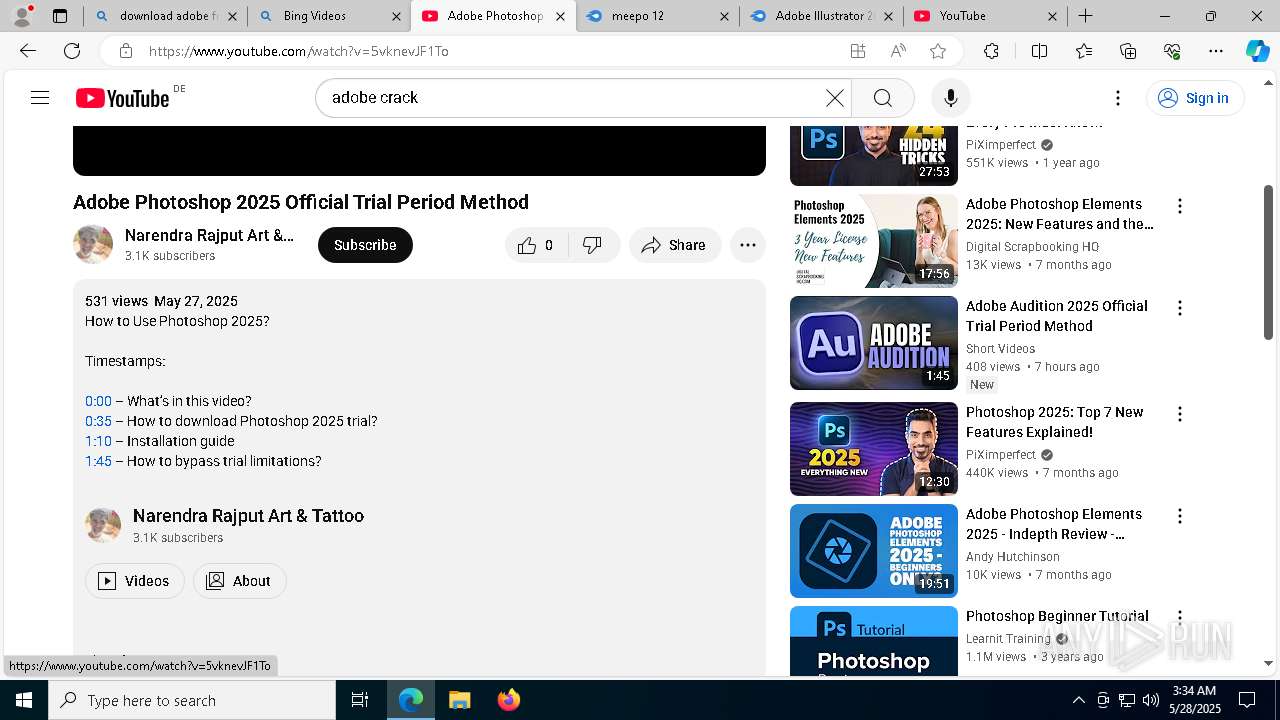
Task: View site information lock icon
Action: click(x=125, y=51)
